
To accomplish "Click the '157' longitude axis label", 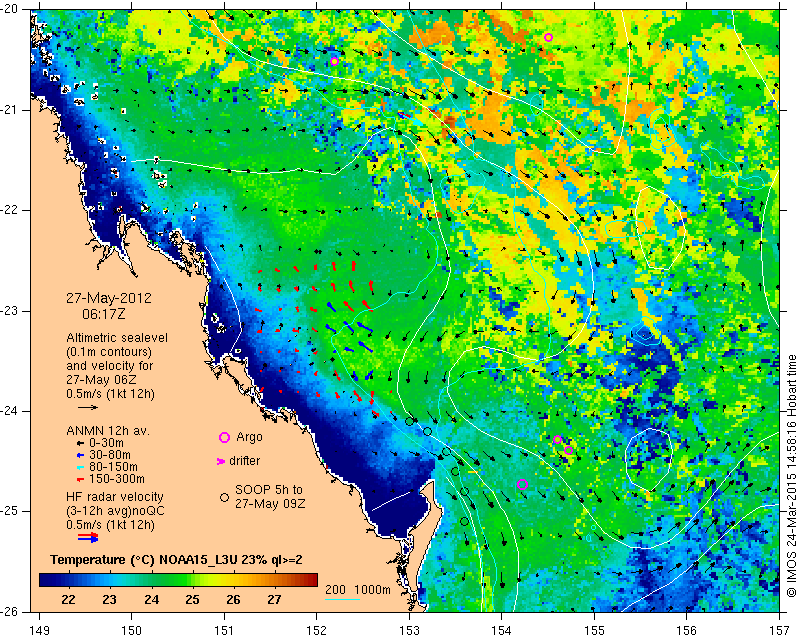I will click(x=780, y=630).
